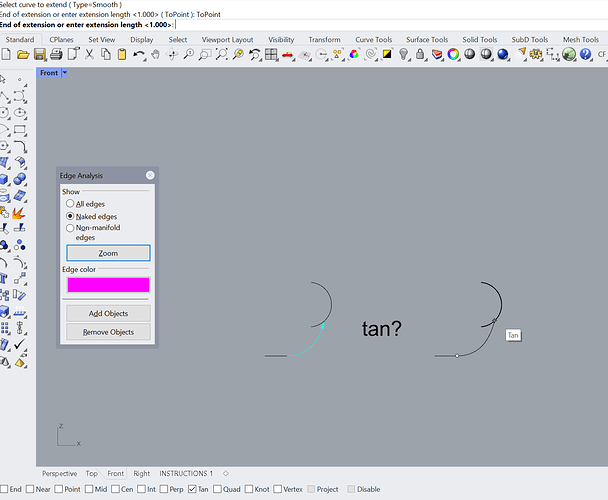Enable the Point osnap checkbox

59,489
